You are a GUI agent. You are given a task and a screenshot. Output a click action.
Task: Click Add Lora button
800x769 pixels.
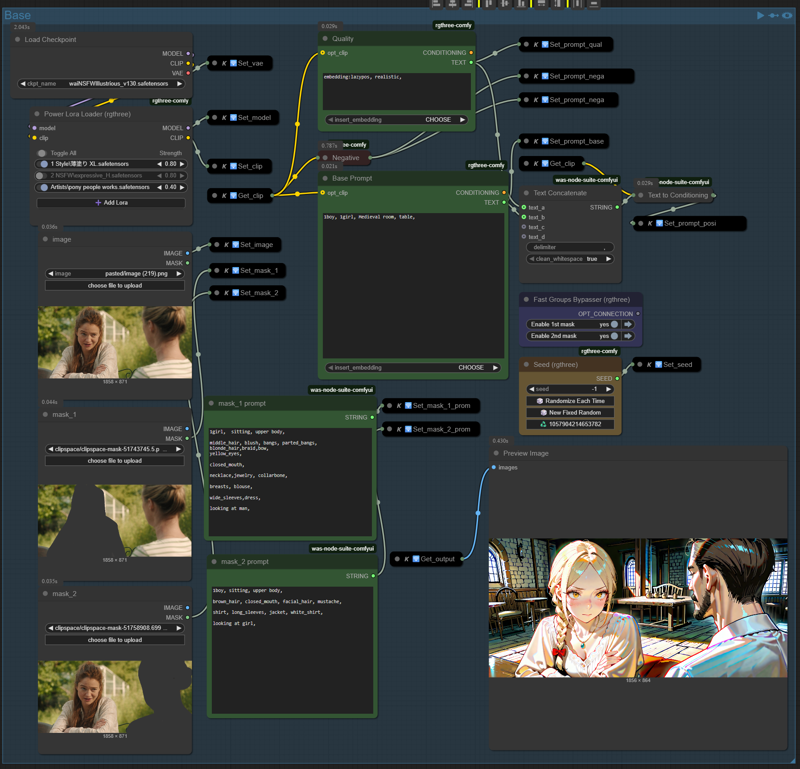[x=111, y=203]
